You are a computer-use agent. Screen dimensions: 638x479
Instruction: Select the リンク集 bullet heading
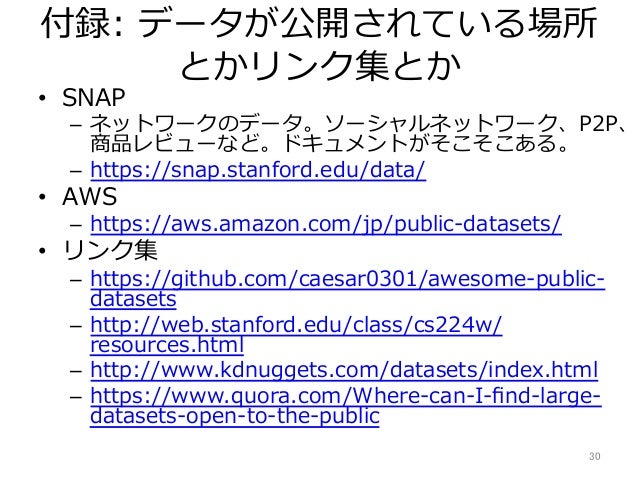(110, 250)
